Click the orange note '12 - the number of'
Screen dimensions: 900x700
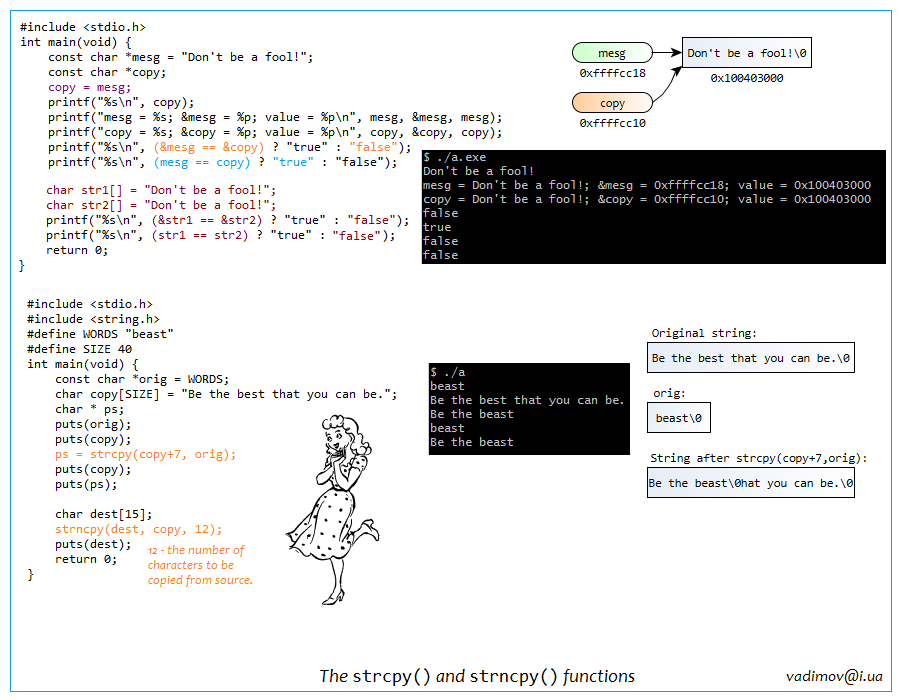[x=196, y=550]
